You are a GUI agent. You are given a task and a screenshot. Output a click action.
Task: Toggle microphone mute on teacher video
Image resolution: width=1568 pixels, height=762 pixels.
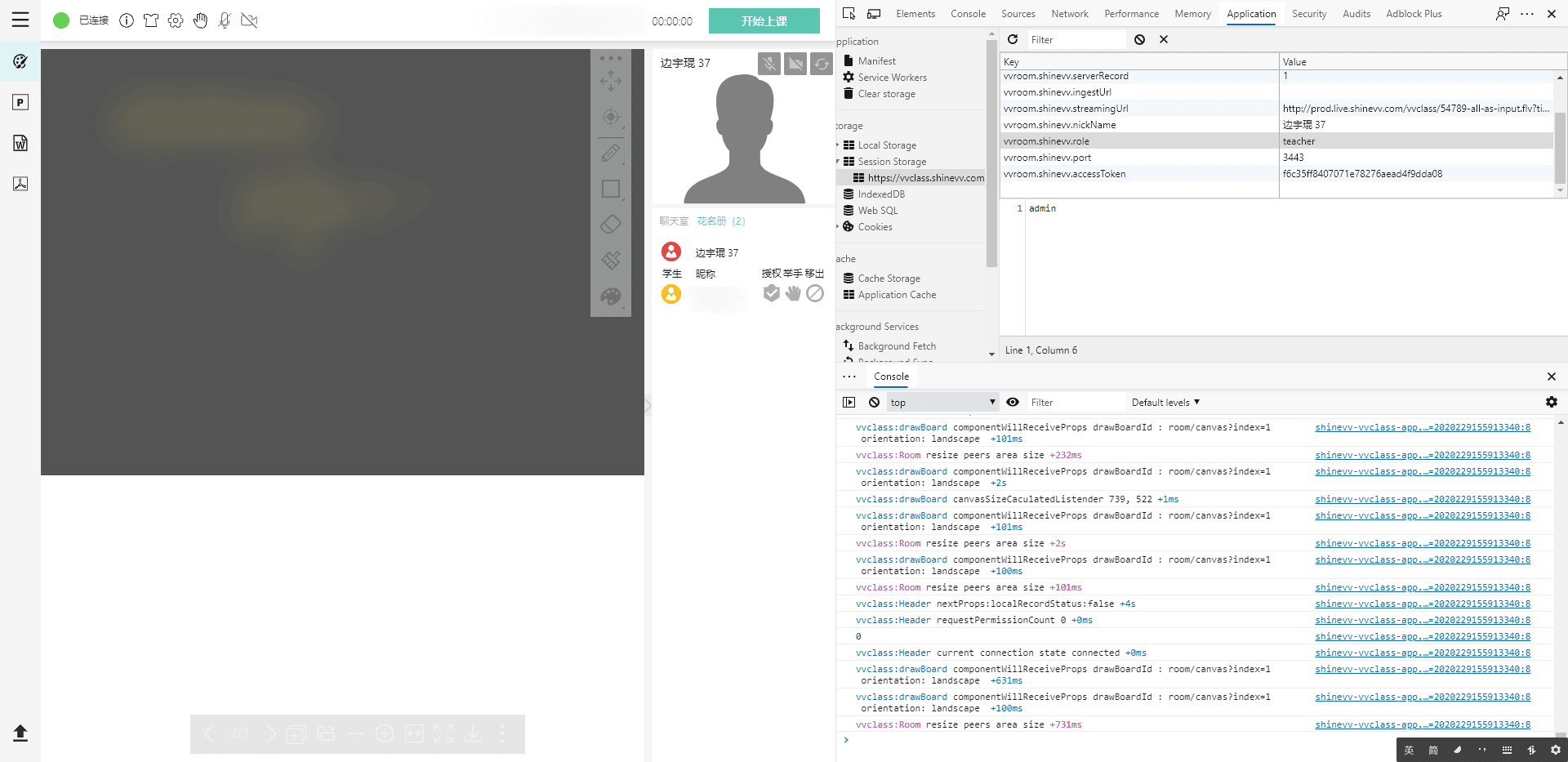[x=768, y=64]
